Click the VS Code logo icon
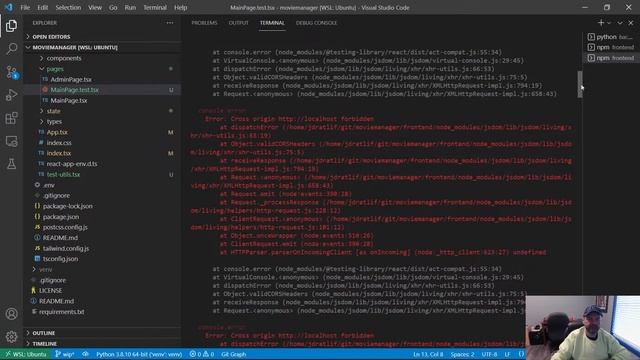The image size is (640, 360). coord(9,7)
